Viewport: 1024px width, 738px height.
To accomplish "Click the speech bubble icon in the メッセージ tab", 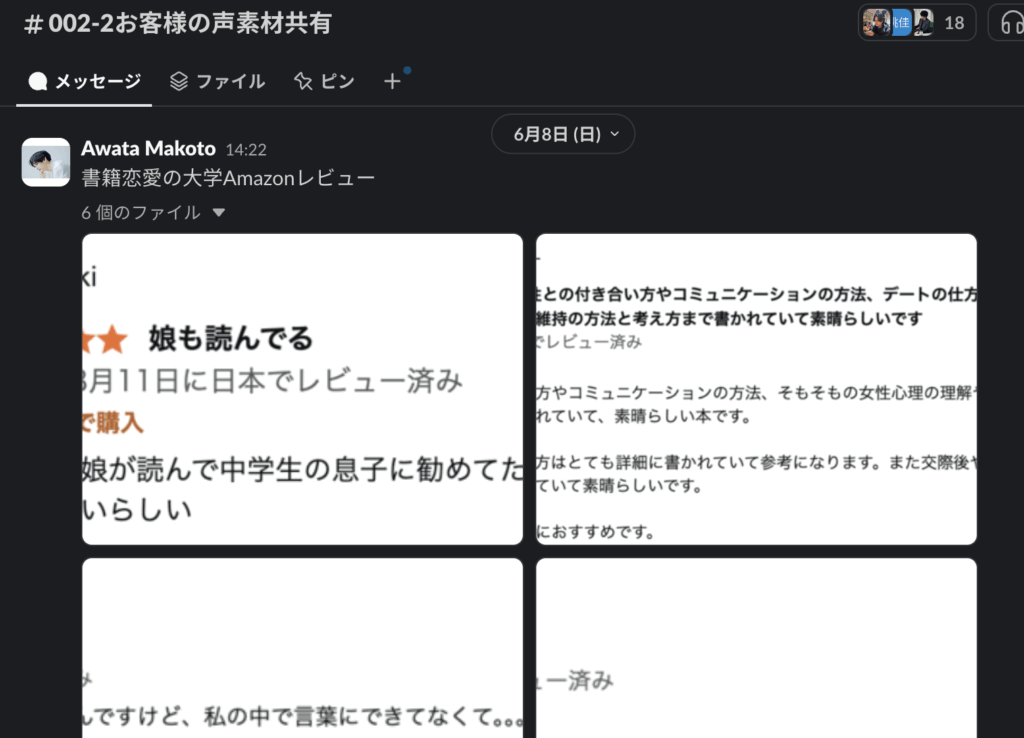I will [38, 82].
